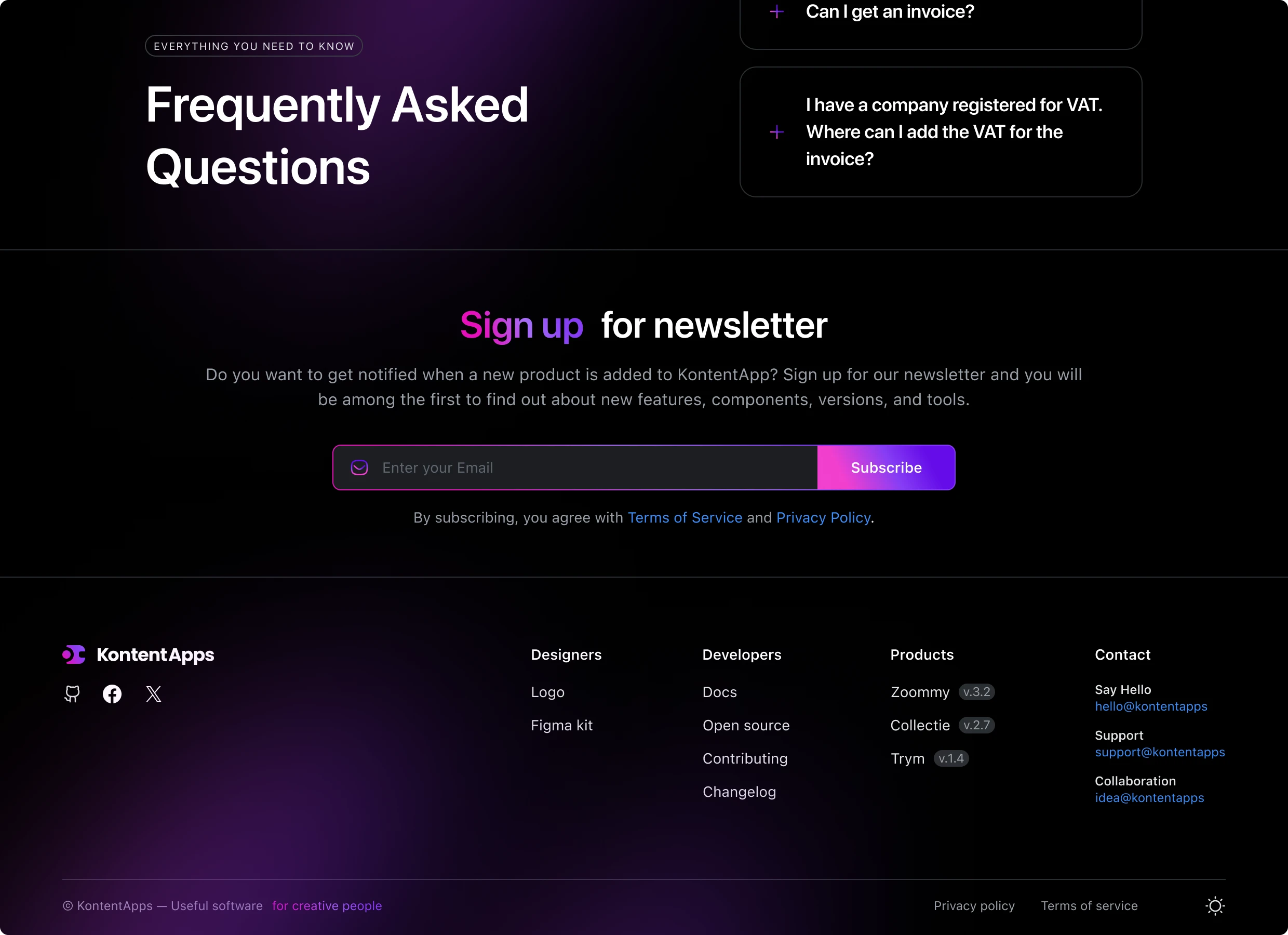The width and height of the screenshot is (1288, 935).
Task: Open the Facebook social icon
Action: (112, 693)
